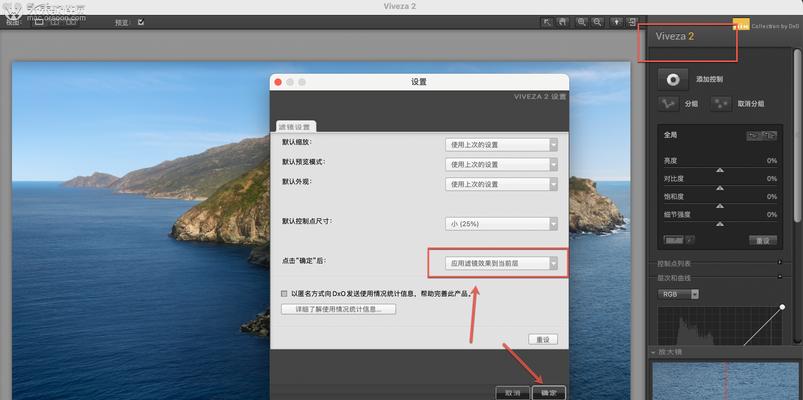Click the 取消 button

(x=513, y=392)
